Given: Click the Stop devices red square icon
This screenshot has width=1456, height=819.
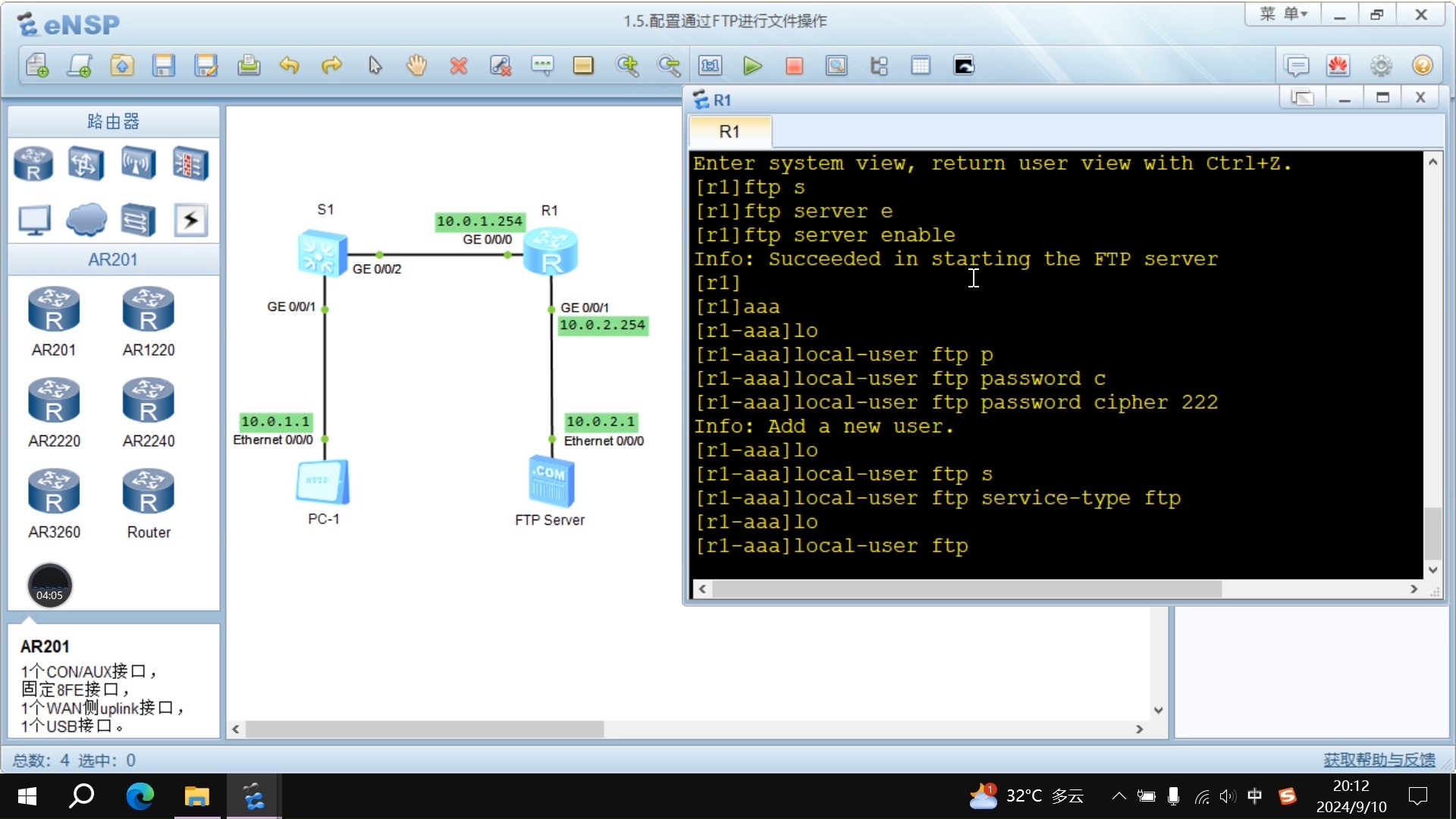Looking at the screenshot, I should click(794, 66).
